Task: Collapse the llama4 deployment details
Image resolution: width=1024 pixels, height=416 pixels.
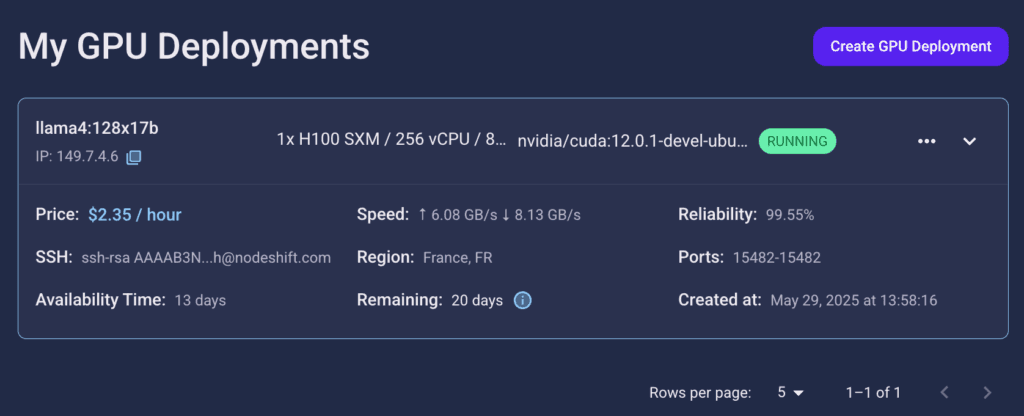Action: click(x=970, y=141)
